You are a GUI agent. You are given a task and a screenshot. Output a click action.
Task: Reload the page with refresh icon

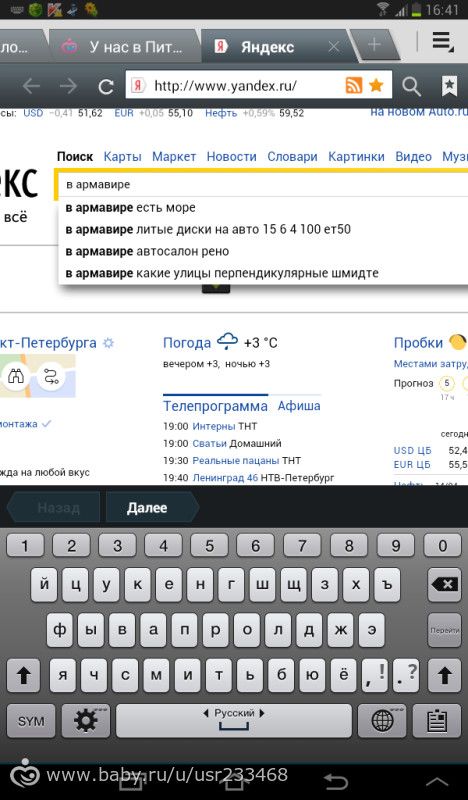(106, 86)
